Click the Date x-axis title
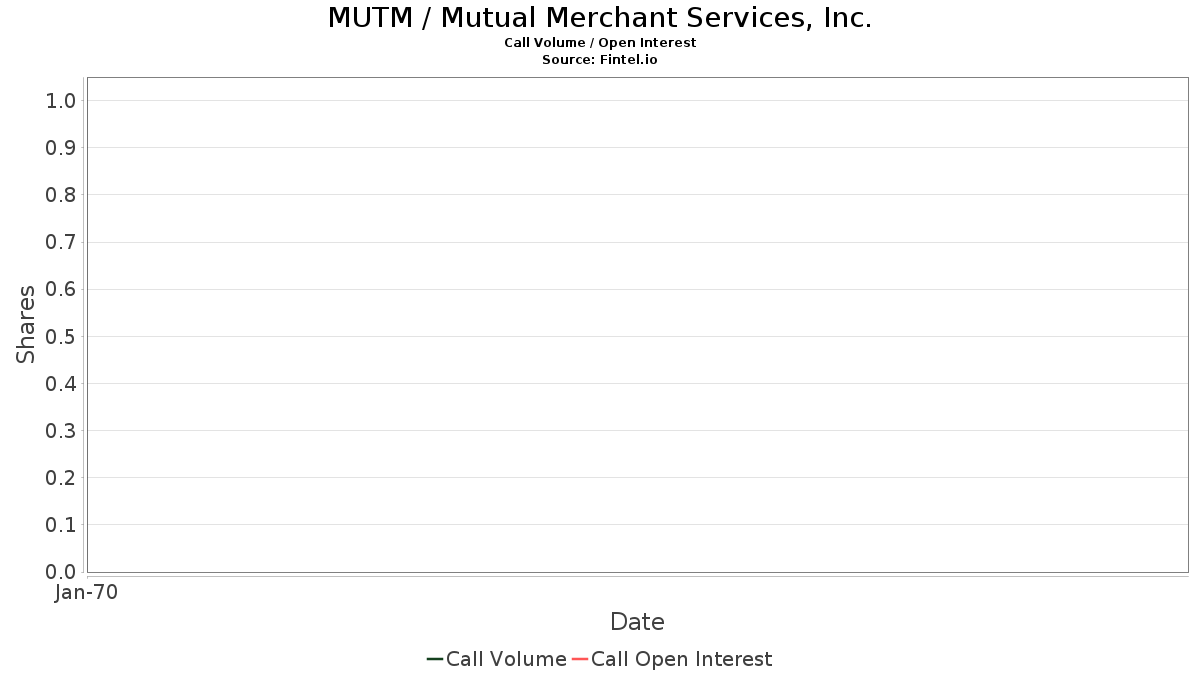 click(x=637, y=622)
